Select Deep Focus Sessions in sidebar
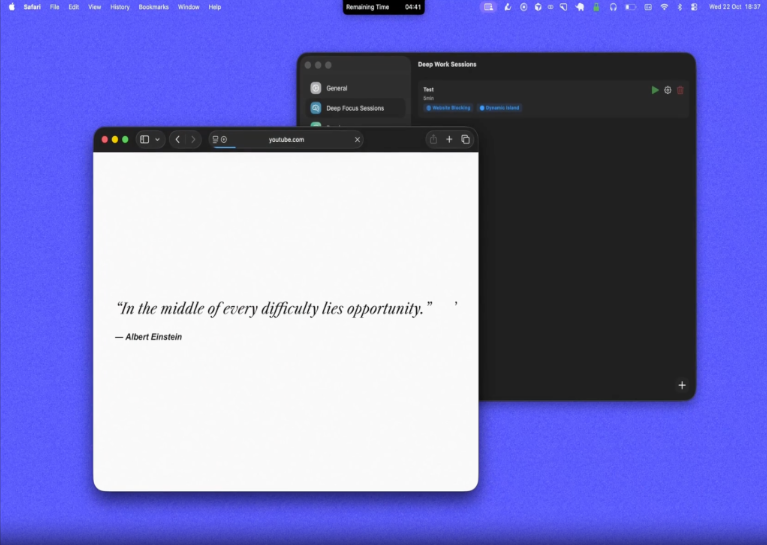Image resolution: width=767 pixels, height=545 pixels. 354,108
